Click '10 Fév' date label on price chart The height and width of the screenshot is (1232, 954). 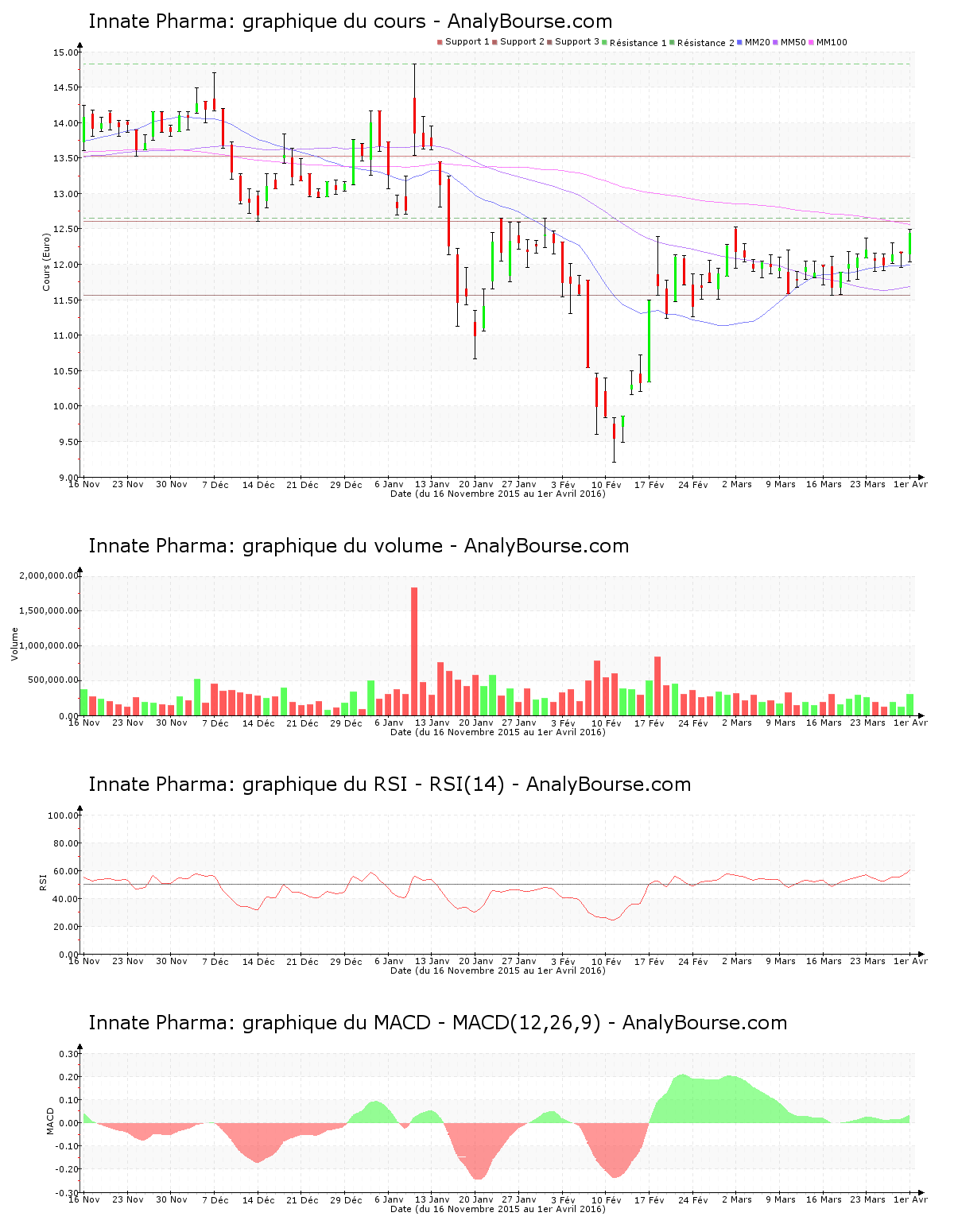pos(607,484)
